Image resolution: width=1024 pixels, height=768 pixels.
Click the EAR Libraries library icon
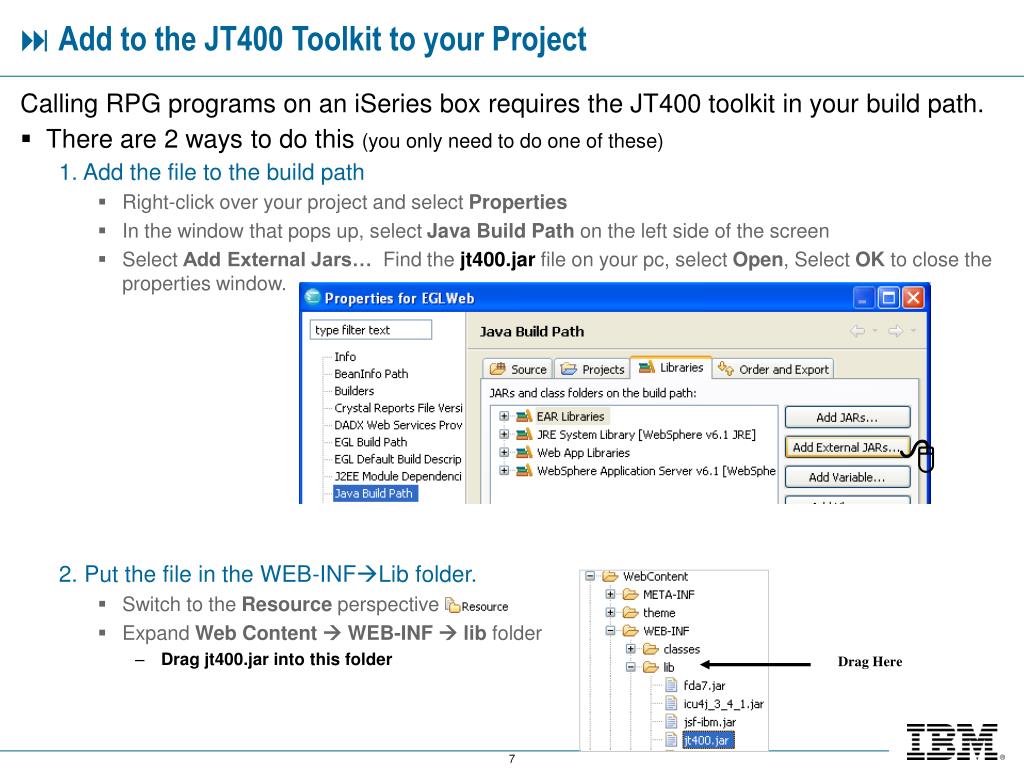click(x=524, y=416)
